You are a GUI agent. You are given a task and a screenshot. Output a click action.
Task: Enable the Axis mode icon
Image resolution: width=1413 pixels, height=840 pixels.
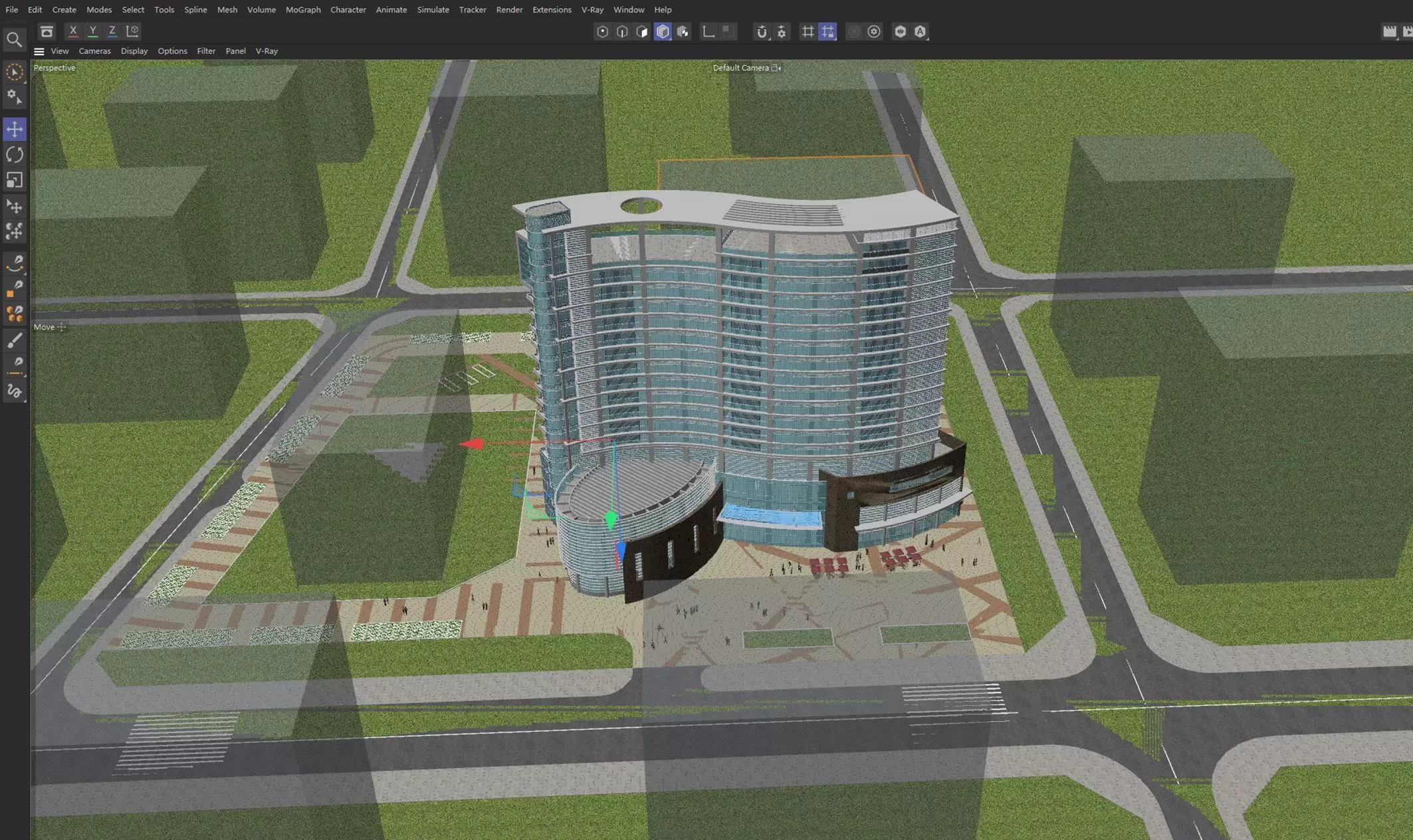point(708,31)
